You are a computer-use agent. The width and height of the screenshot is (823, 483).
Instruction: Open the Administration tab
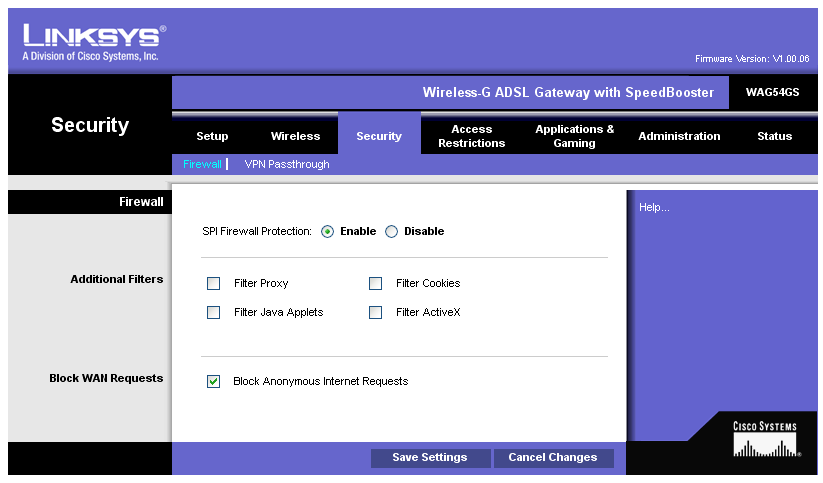click(679, 136)
